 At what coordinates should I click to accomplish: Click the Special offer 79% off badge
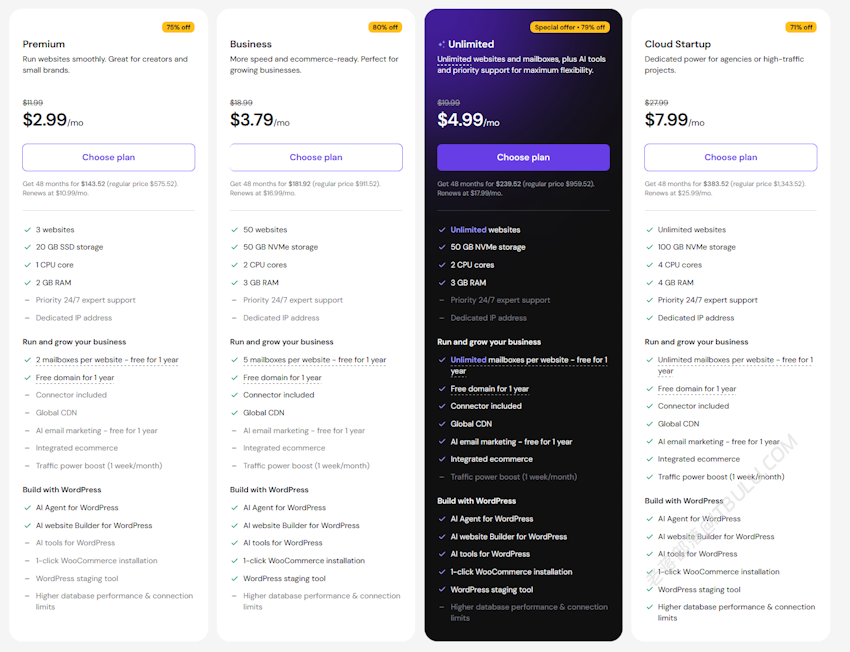(x=570, y=27)
